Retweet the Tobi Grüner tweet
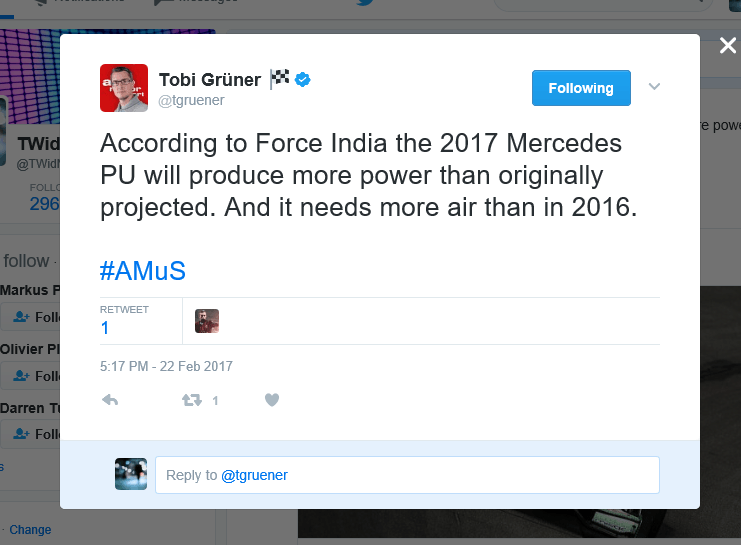The height and width of the screenshot is (545, 741). point(192,400)
